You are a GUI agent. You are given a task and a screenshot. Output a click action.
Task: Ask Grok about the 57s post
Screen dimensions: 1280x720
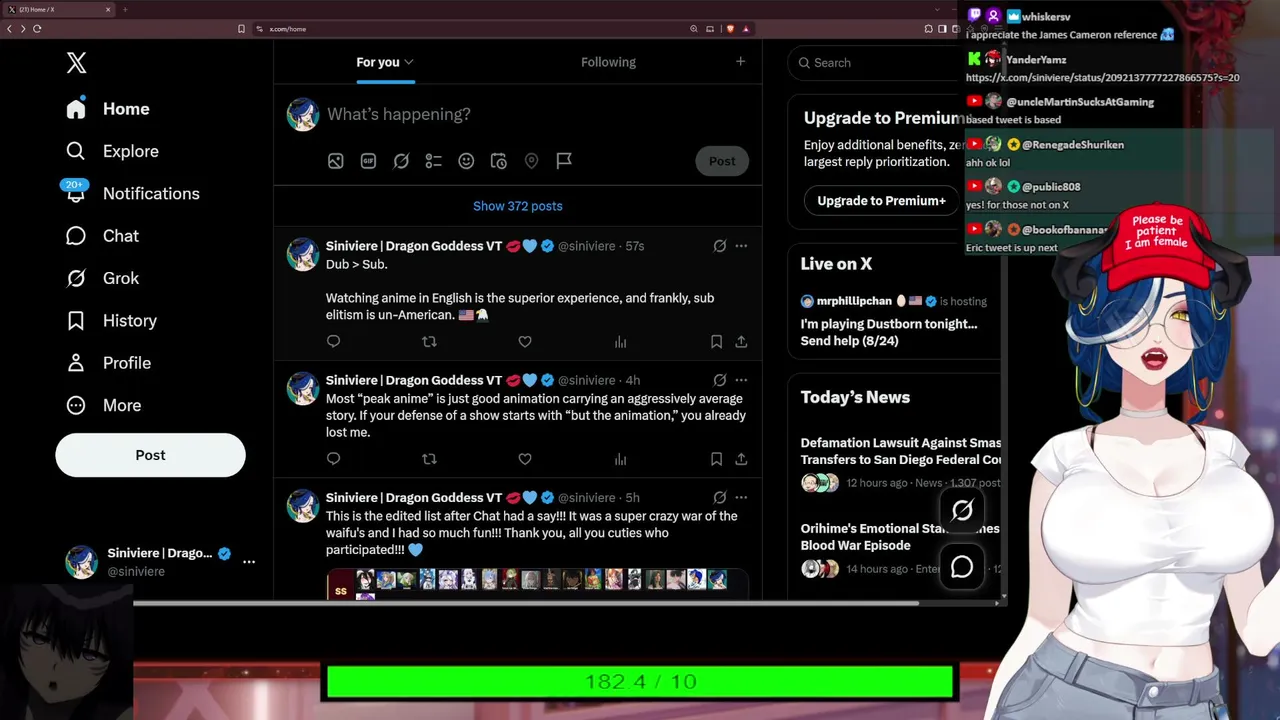point(719,246)
